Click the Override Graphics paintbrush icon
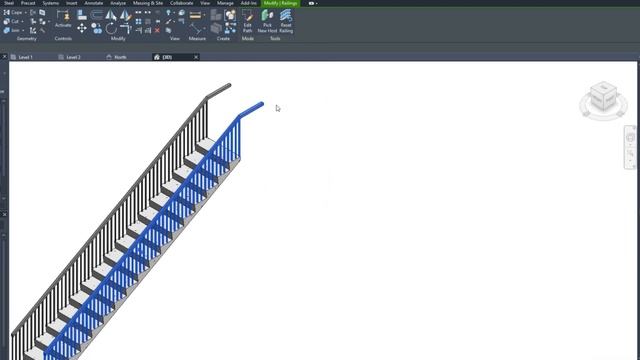The width and height of the screenshot is (640, 360). pyautogui.click(x=168, y=22)
